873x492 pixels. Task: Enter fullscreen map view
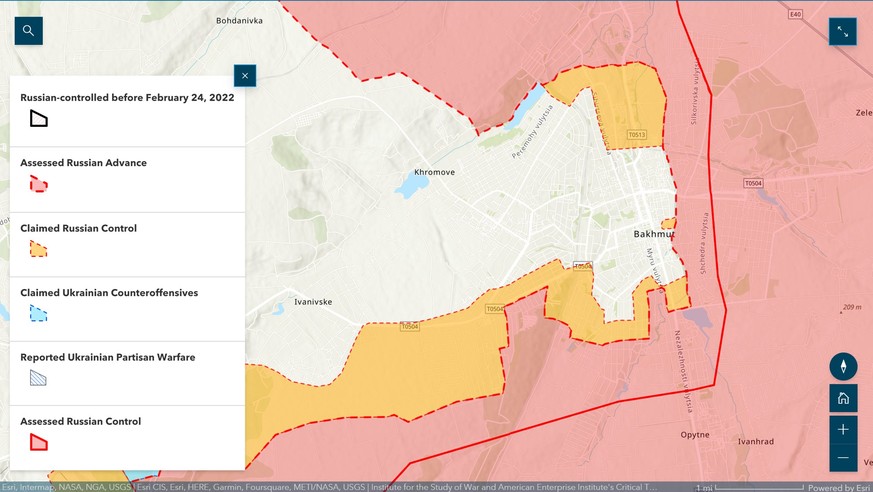coord(842,32)
